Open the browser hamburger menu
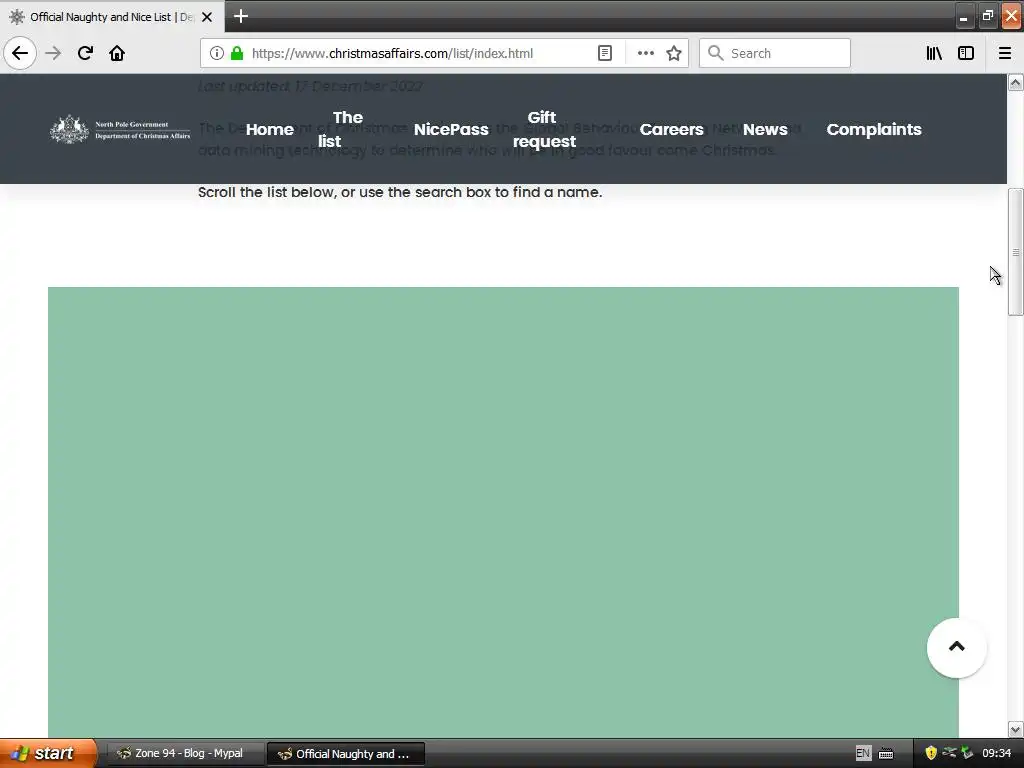Viewport: 1024px width, 768px height. point(1004,53)
